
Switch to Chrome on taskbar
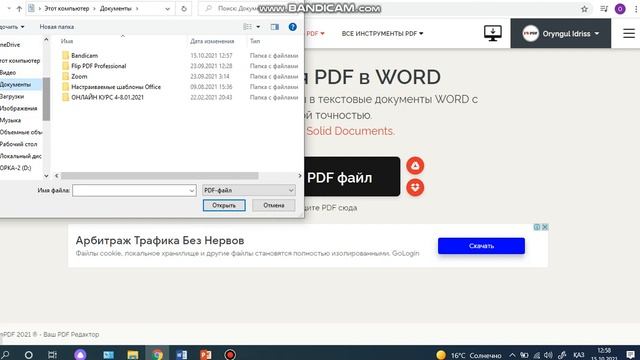point(157,355)
